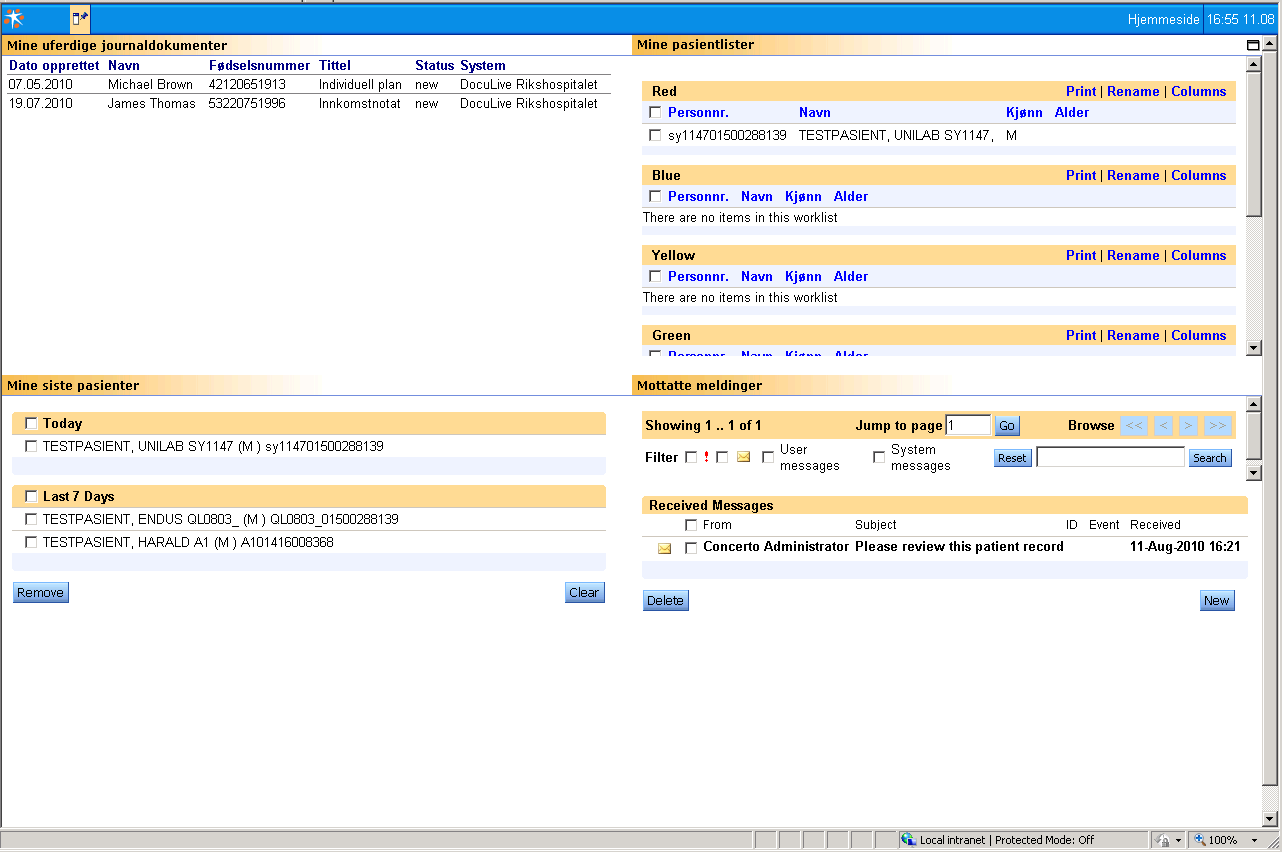Image resolution: width=1282 pixels, height=852 pixels.
Task: Go to last page with >> button
Action: pyautogui.click(x=1218, y=425)
